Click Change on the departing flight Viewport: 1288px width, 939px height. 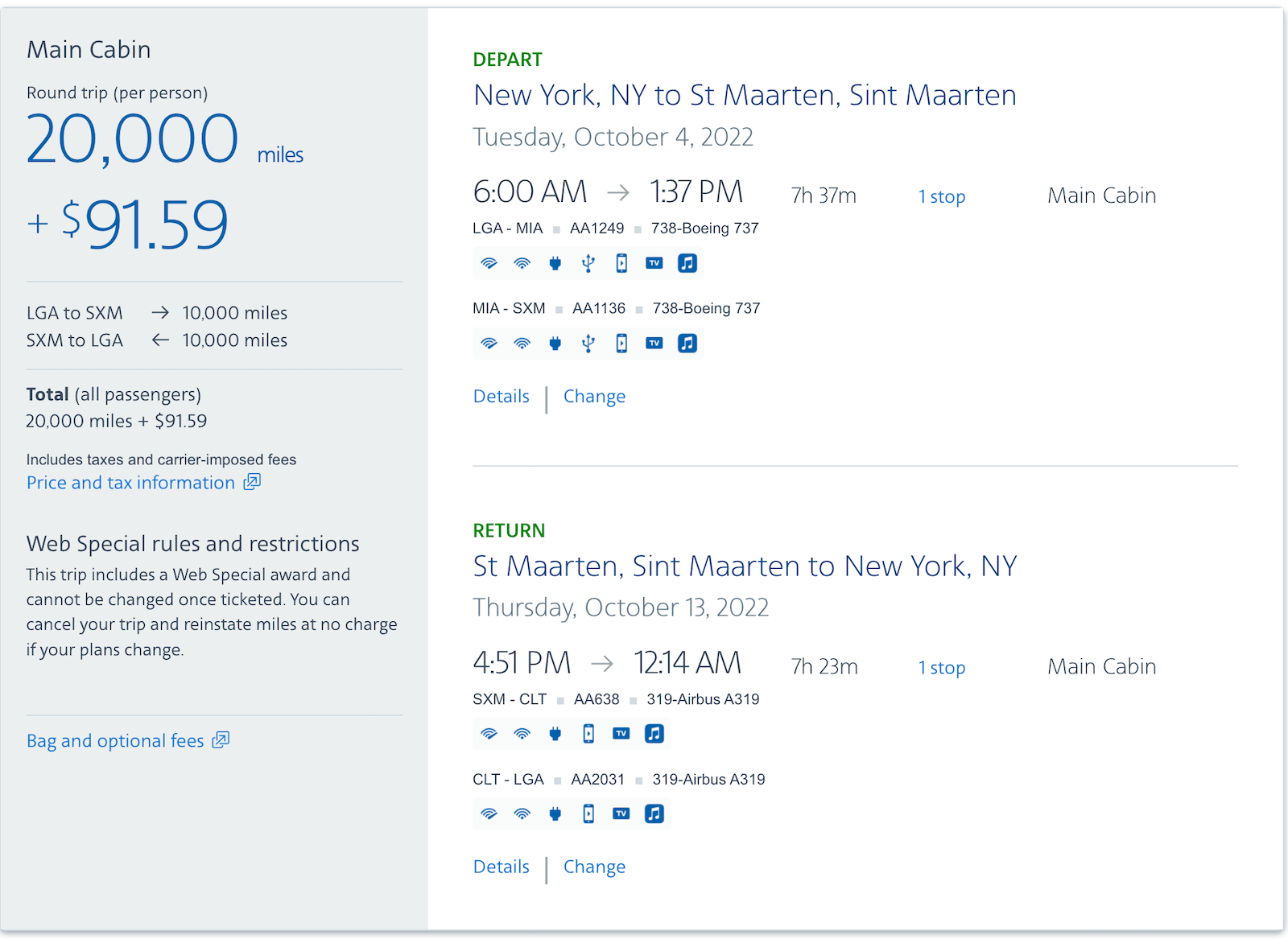point(594,396)
